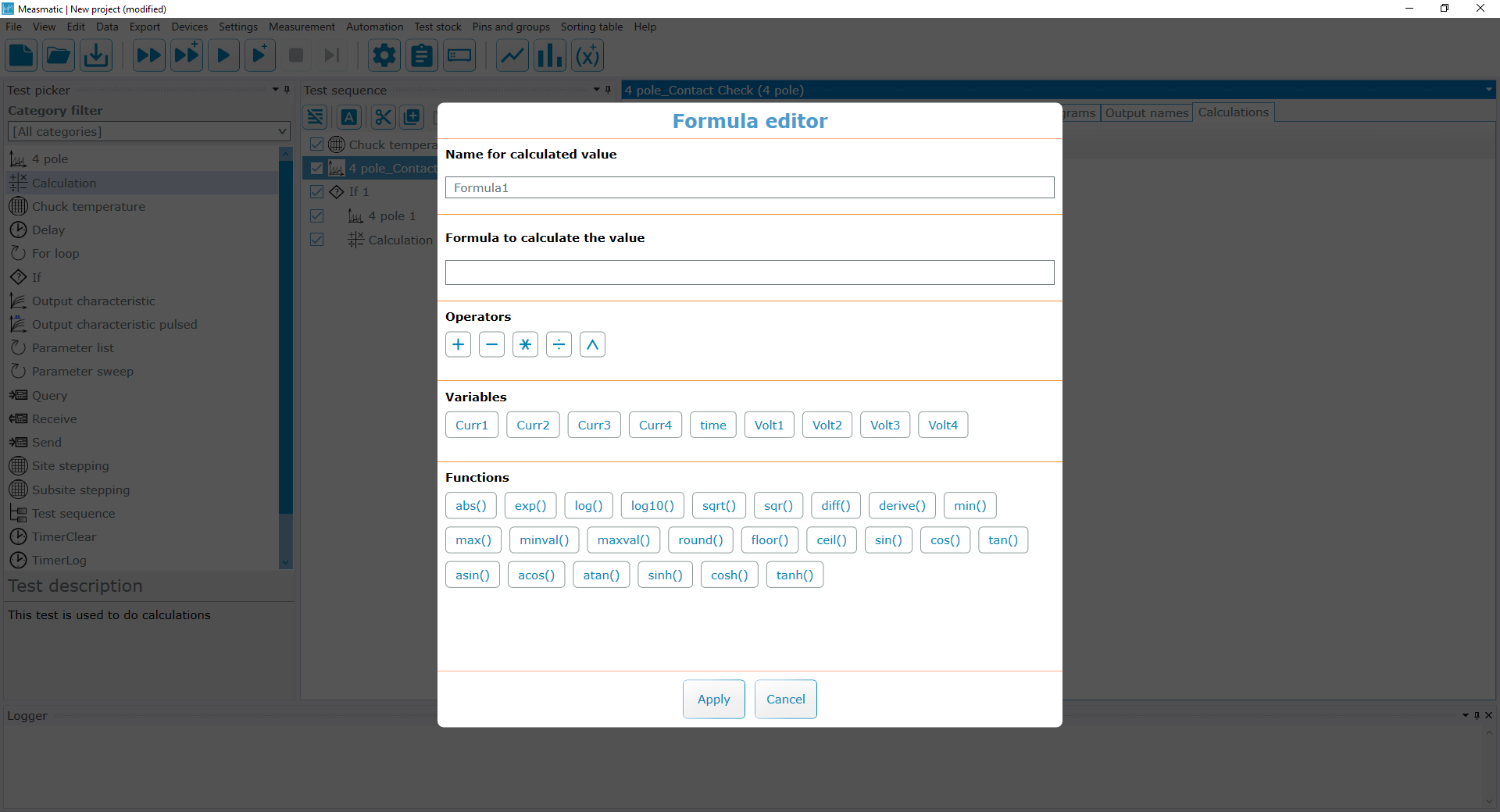Screen dimensions: 1500x812
Task: Click the New project toolbar icon
Action: coord(21,55)
